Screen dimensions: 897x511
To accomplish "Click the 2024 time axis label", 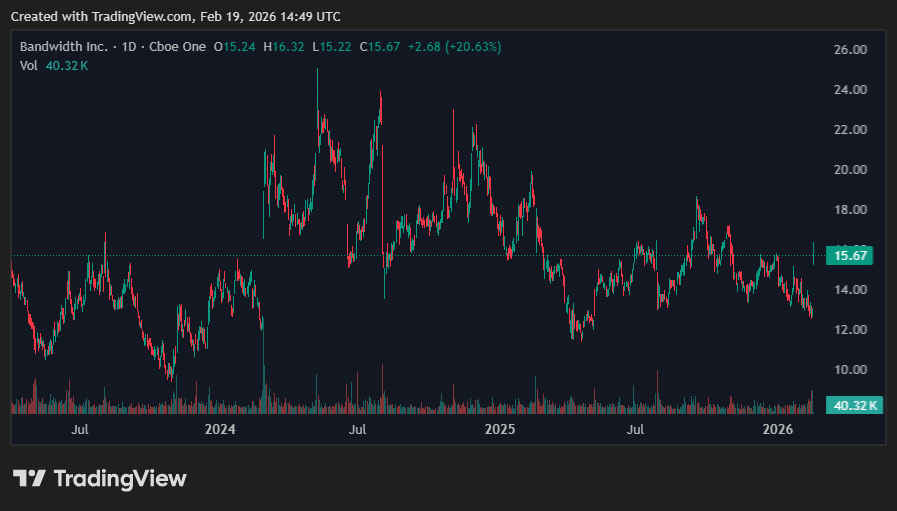I will point(220,430).
